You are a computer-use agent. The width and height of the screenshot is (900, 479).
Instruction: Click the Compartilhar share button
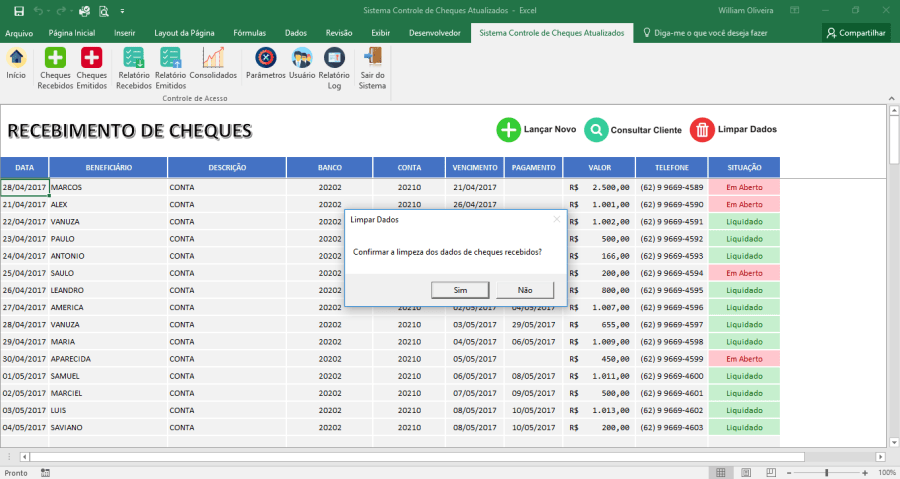[856, 33]
